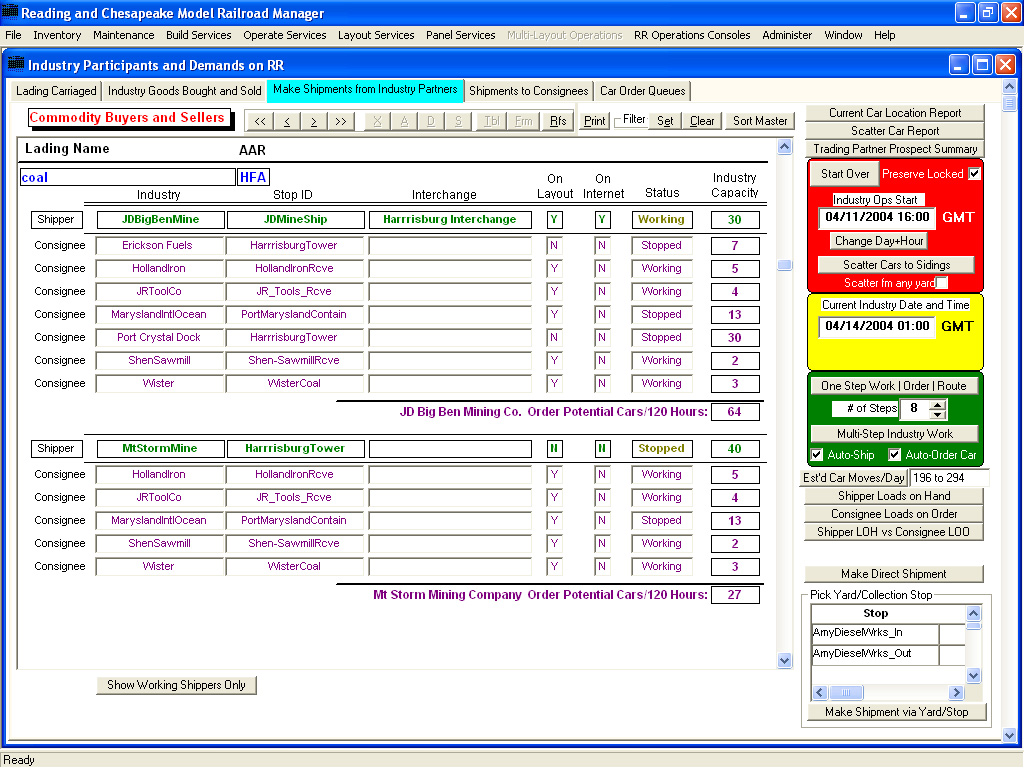Open Trading Partner Prospect Summary
1024x768 pixels.
point(895,149)
